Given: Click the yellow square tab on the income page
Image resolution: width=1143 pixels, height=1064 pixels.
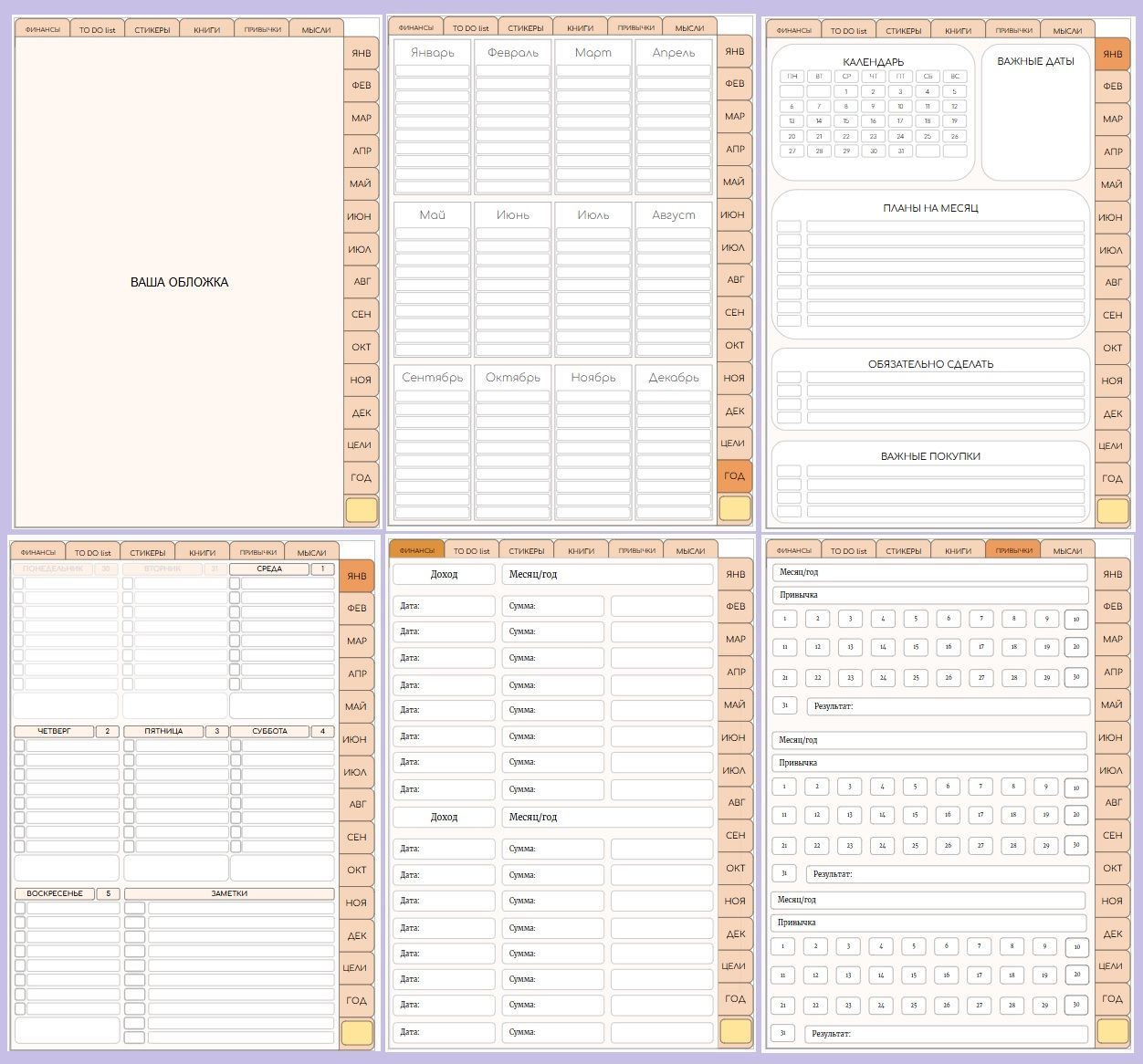Looking at the screenshot, I should pos(735,1031).
